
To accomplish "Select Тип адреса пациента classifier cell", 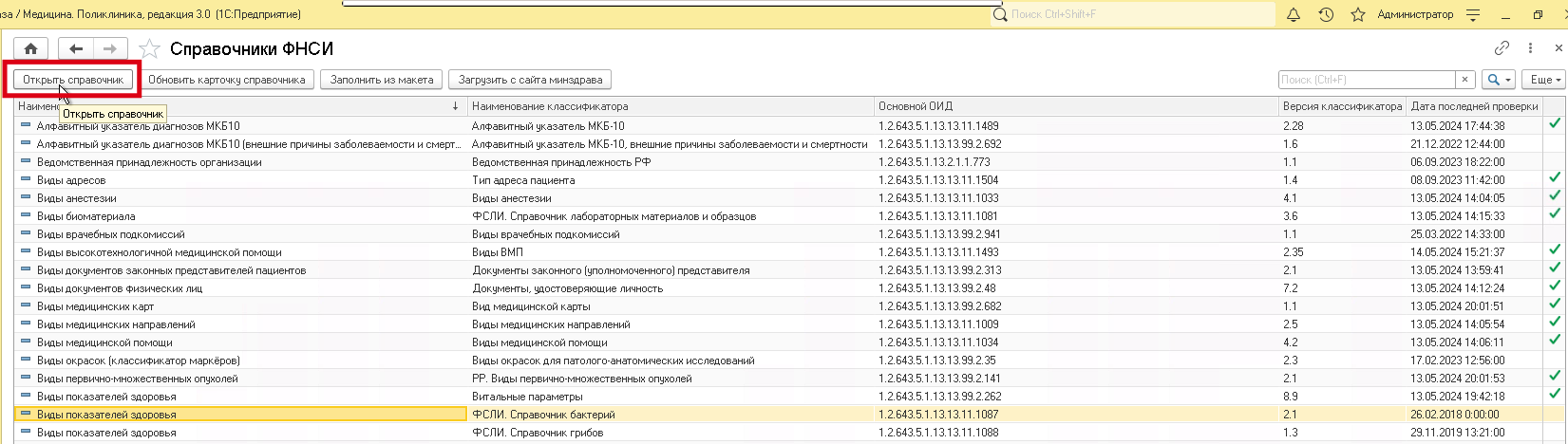I will coord(671,179).
